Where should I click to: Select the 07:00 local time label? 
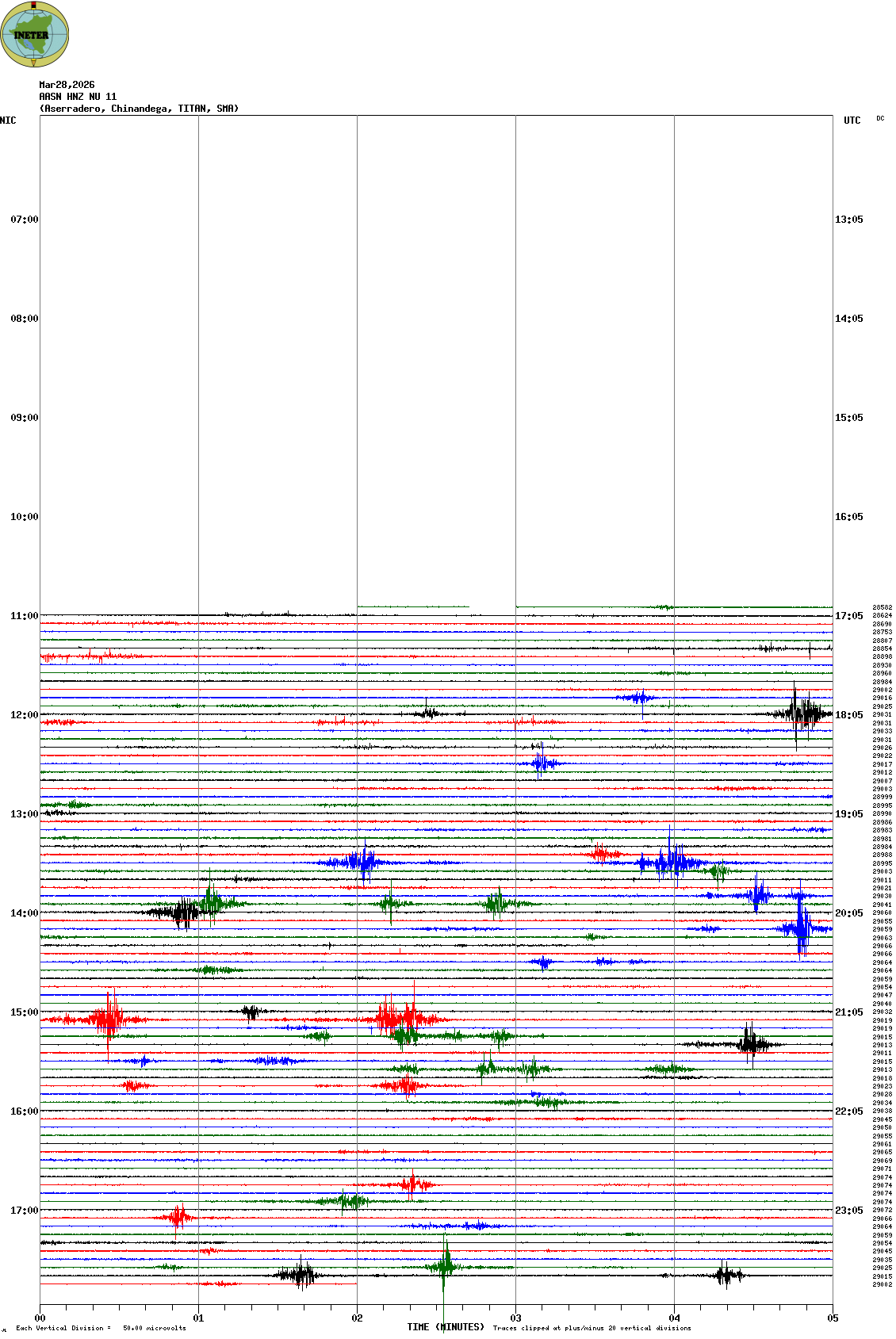[24, 220]
